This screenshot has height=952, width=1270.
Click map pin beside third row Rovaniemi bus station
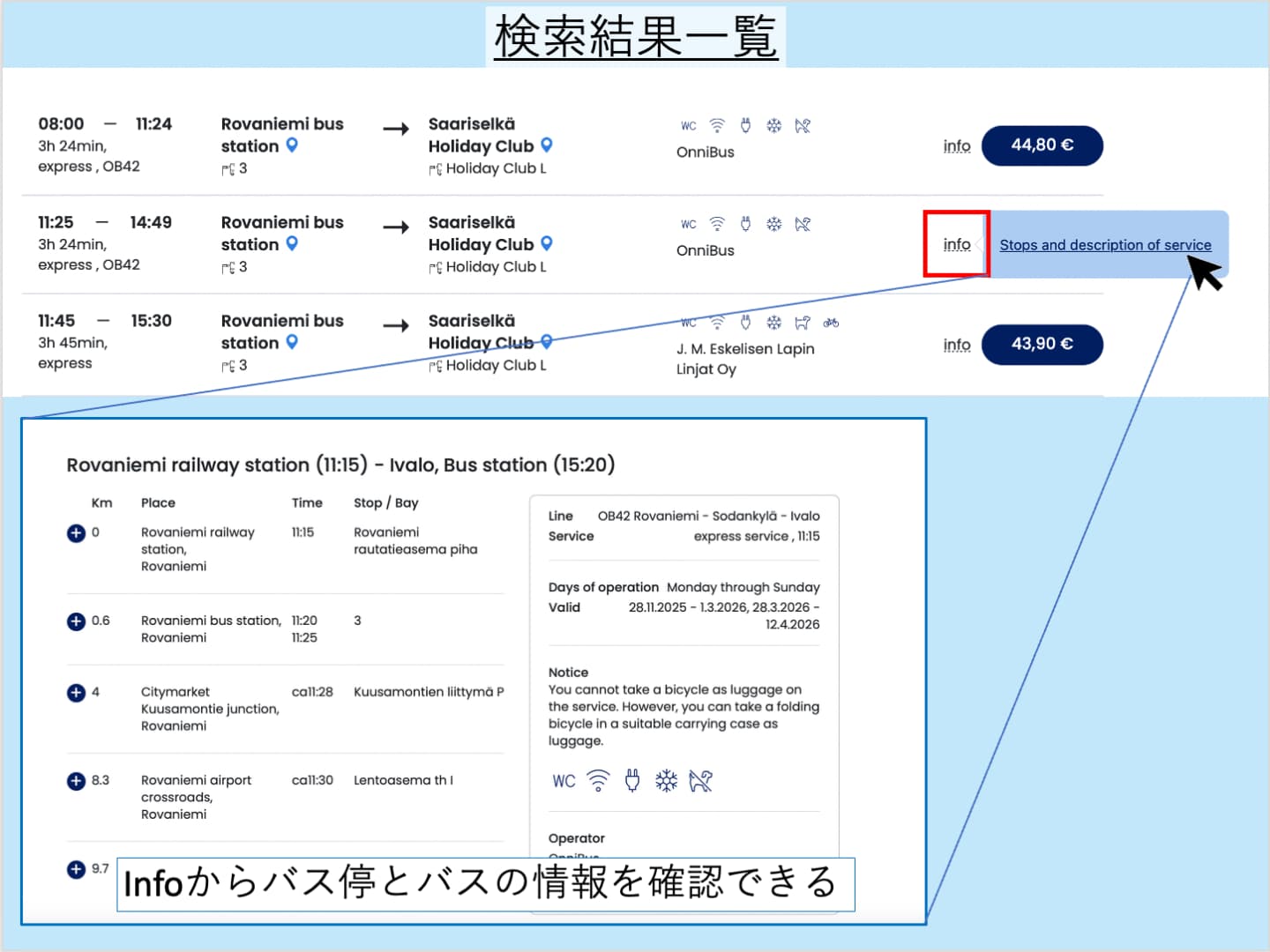pos(292,342)
